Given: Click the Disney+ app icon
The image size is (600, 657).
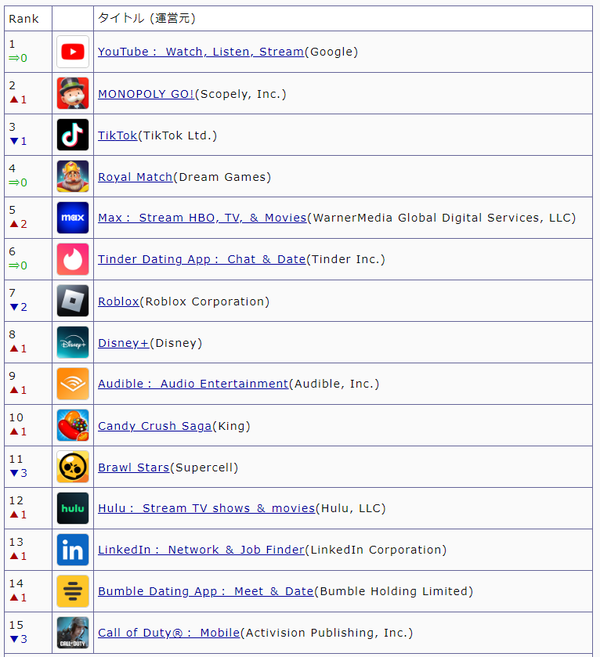Looking at the screenshot, I should (x=72, y=342).
